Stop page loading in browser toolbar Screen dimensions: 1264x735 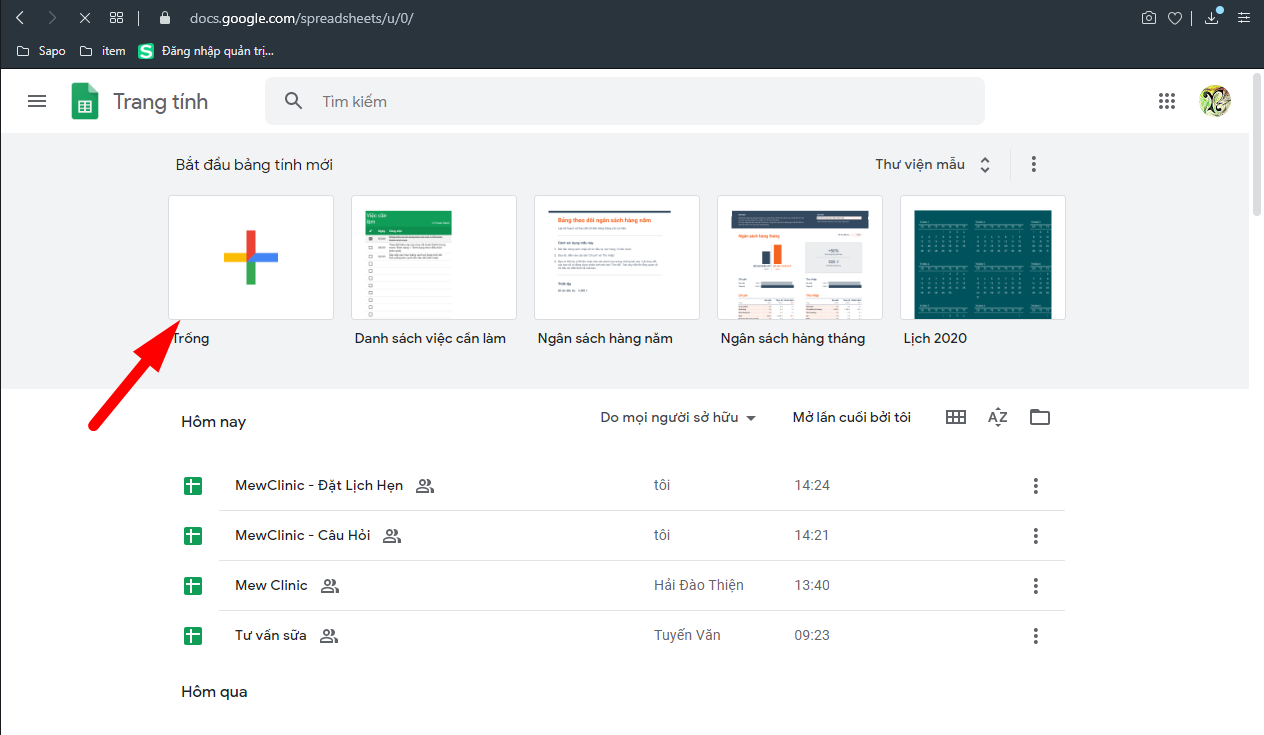tap(84, 18)
